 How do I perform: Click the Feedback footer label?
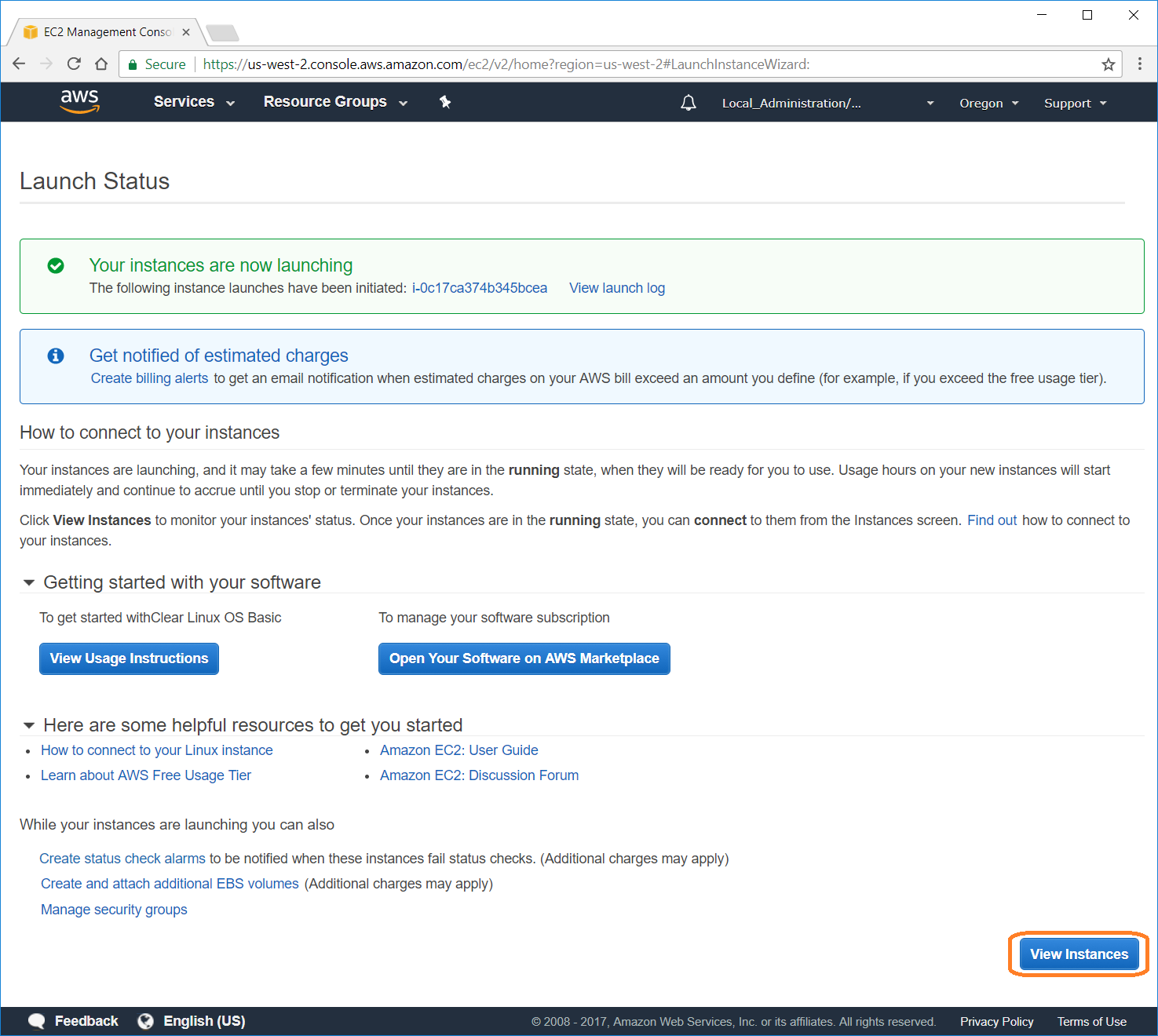(x=86, y=1021)
